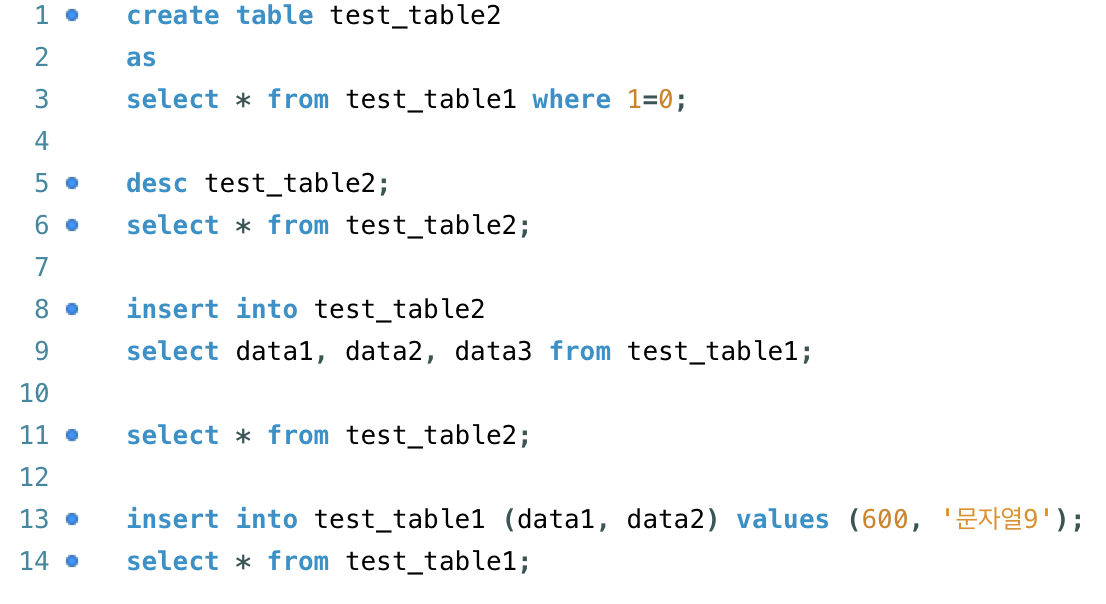Click the statement marker dot on line 6

(x=72, y=225)
